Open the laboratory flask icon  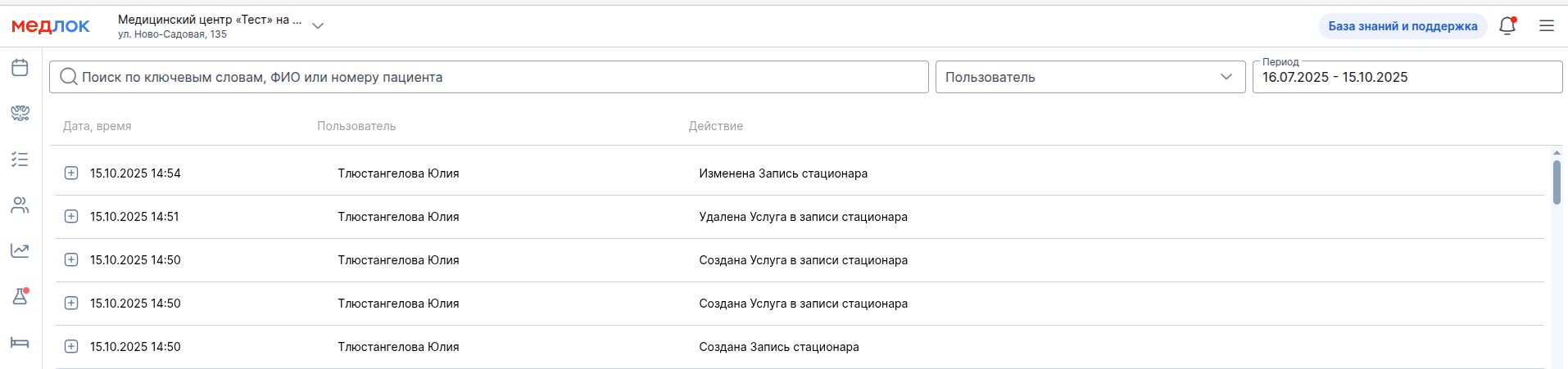click(x=20, y=296)
